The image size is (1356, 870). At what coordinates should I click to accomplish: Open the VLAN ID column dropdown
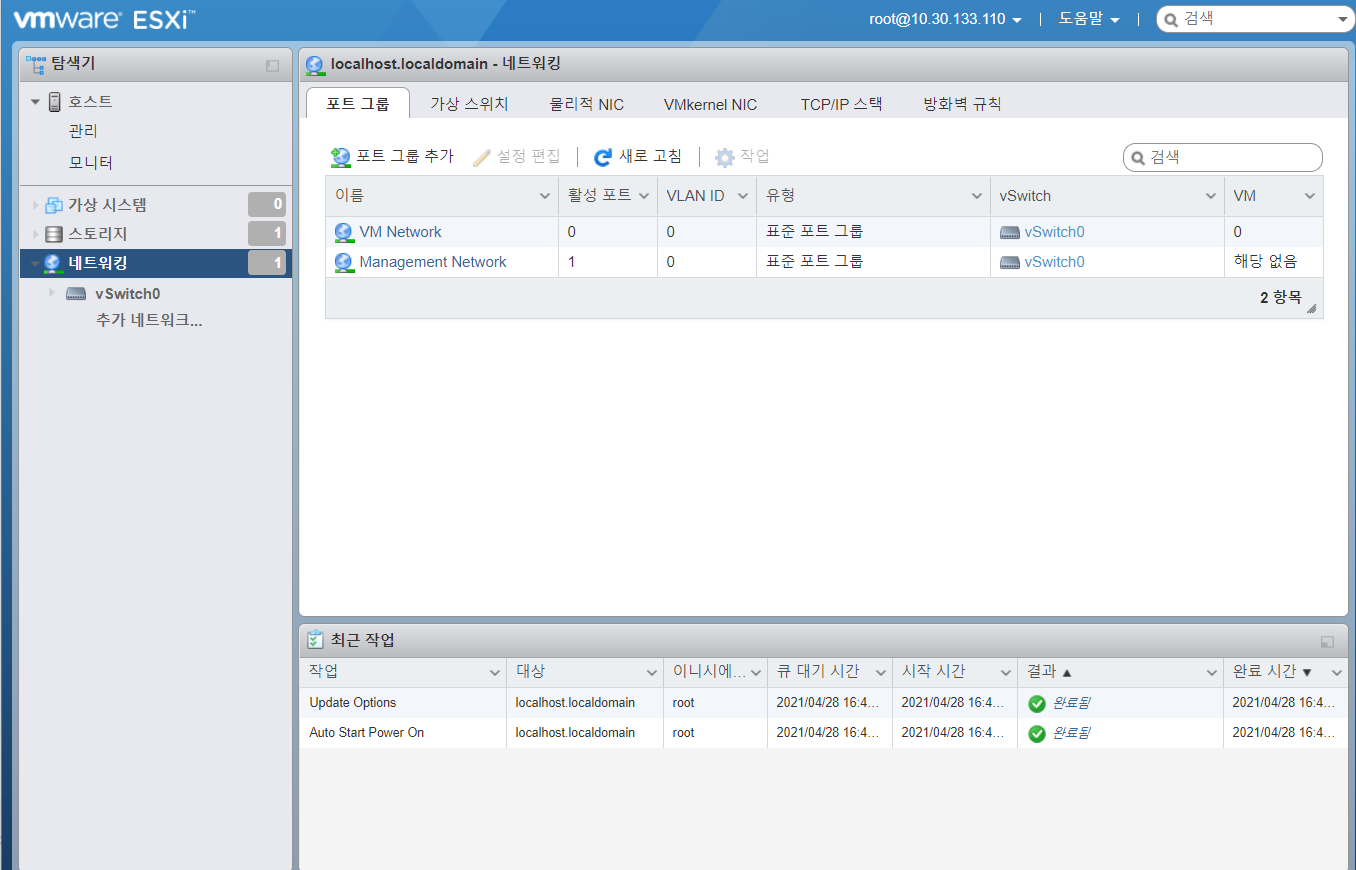[742, 196]
